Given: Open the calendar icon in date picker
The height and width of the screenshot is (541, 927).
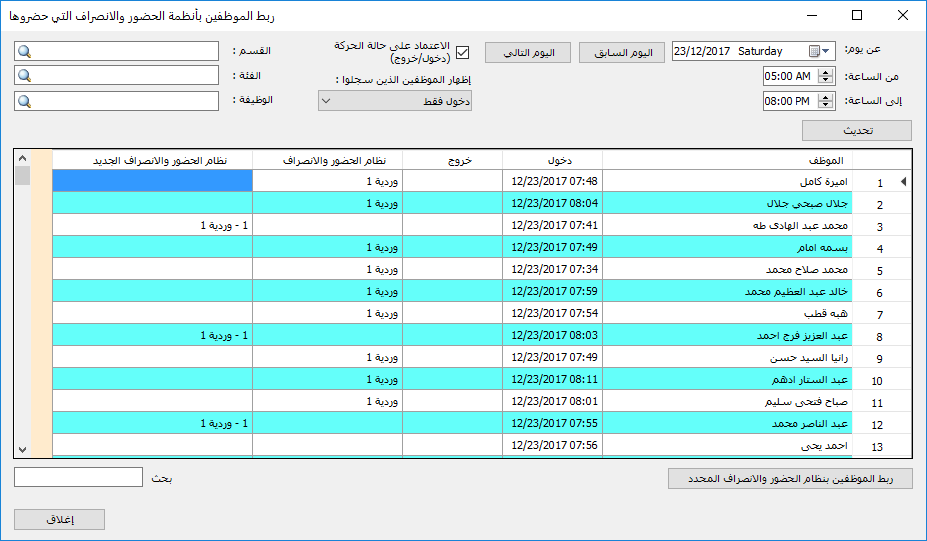Looking at the screenshot, I should coord(814,51).
